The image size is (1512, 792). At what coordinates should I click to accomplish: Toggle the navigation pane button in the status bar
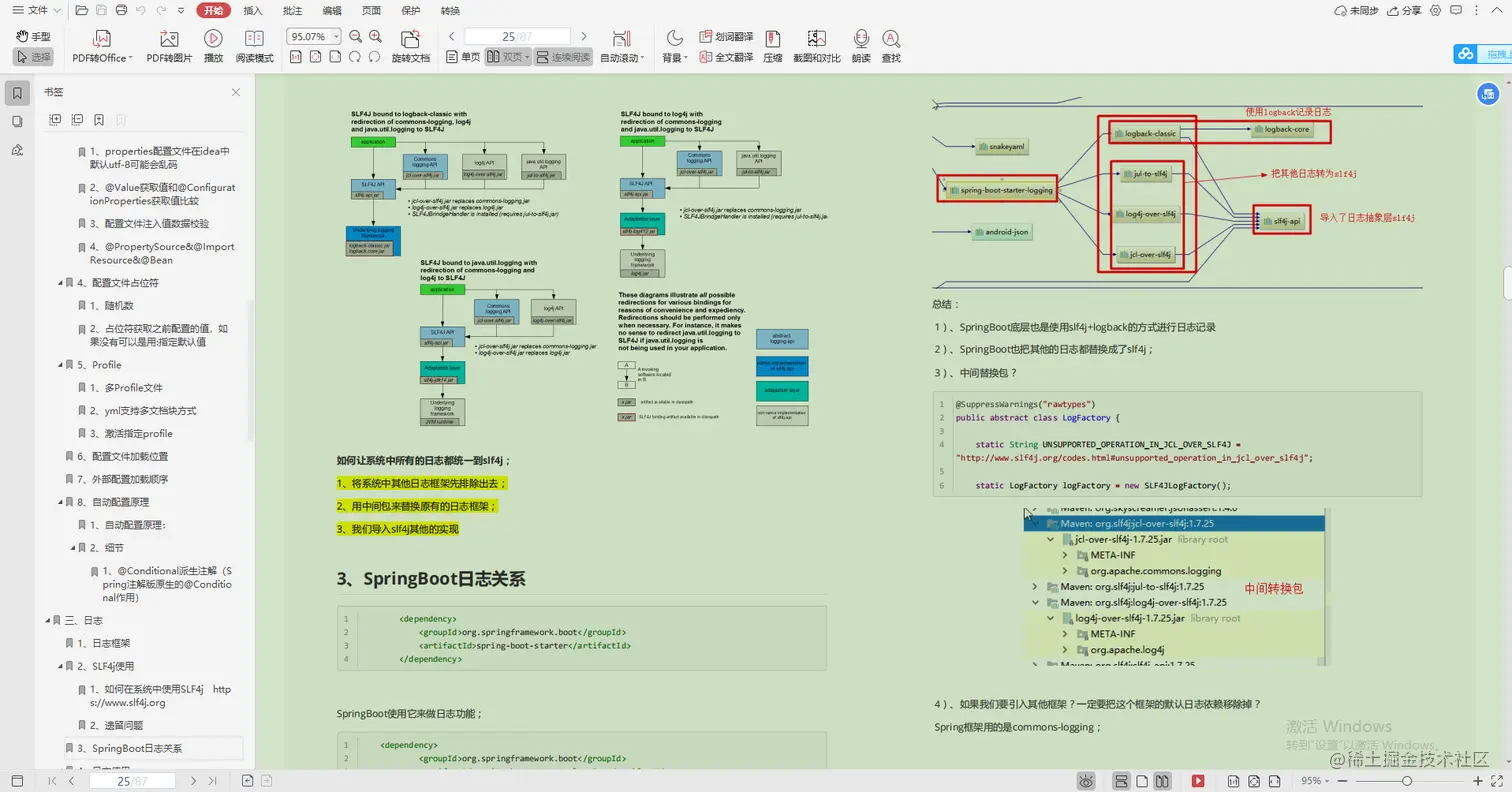click(17, 781)
